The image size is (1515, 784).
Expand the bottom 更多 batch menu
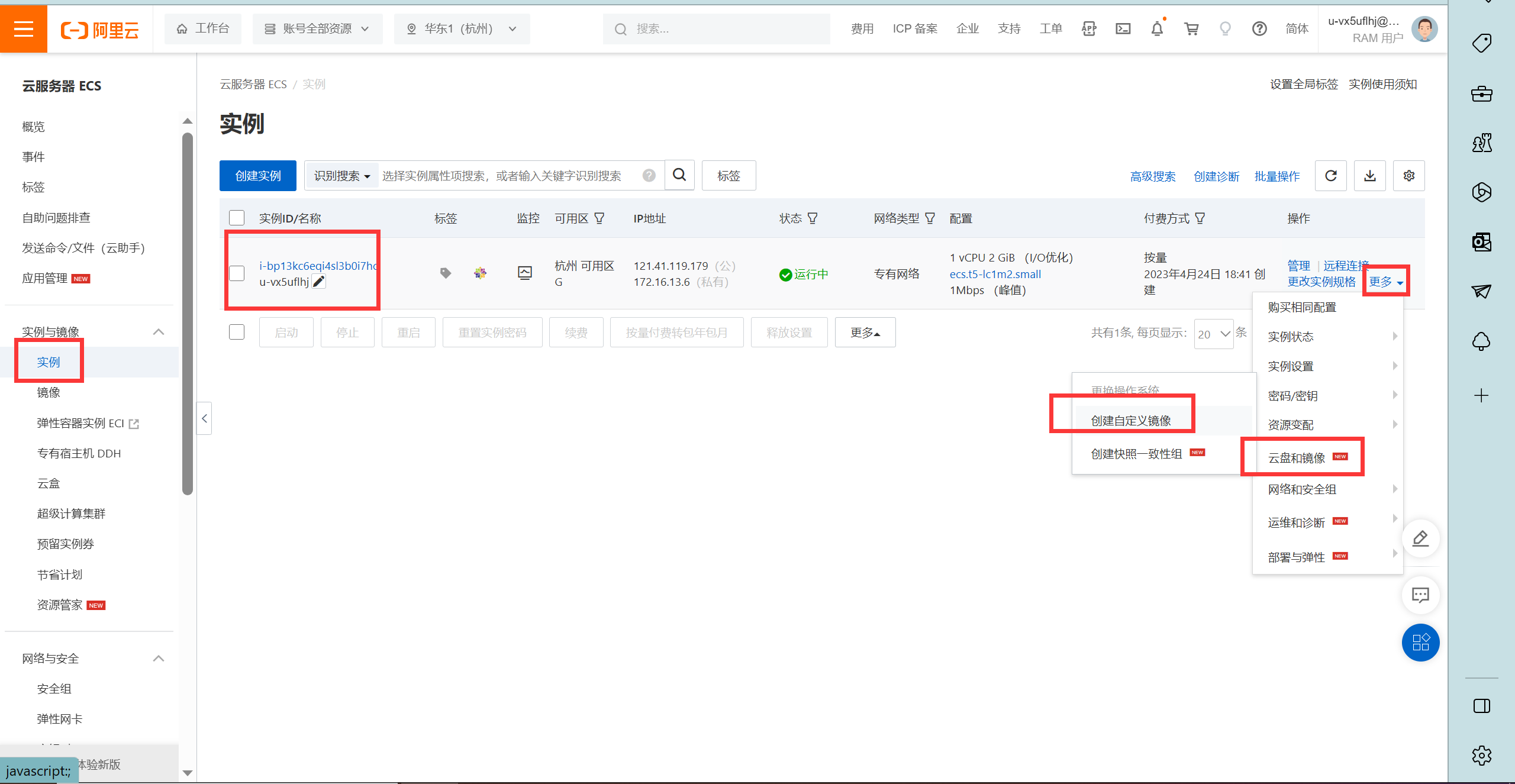pos(865,333)
